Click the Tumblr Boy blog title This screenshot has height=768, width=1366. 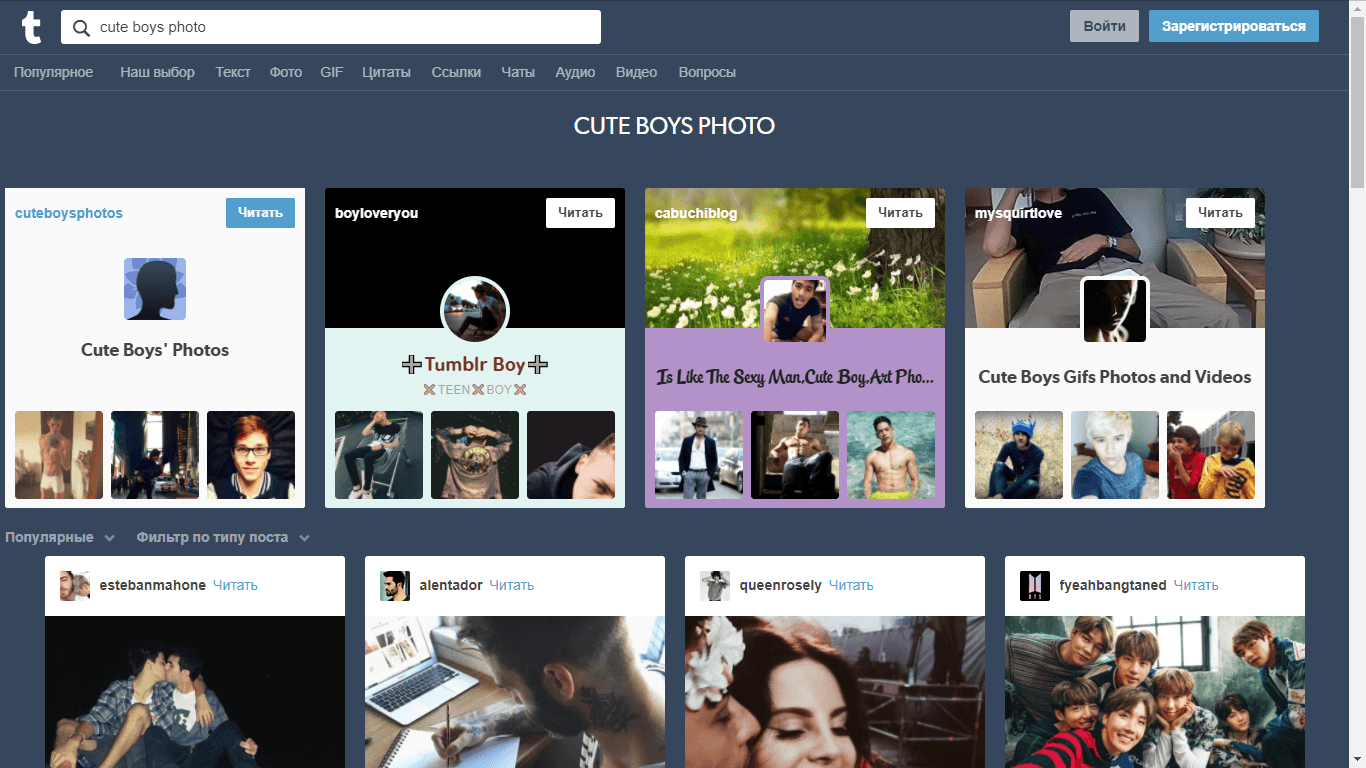tap(475, 365)
